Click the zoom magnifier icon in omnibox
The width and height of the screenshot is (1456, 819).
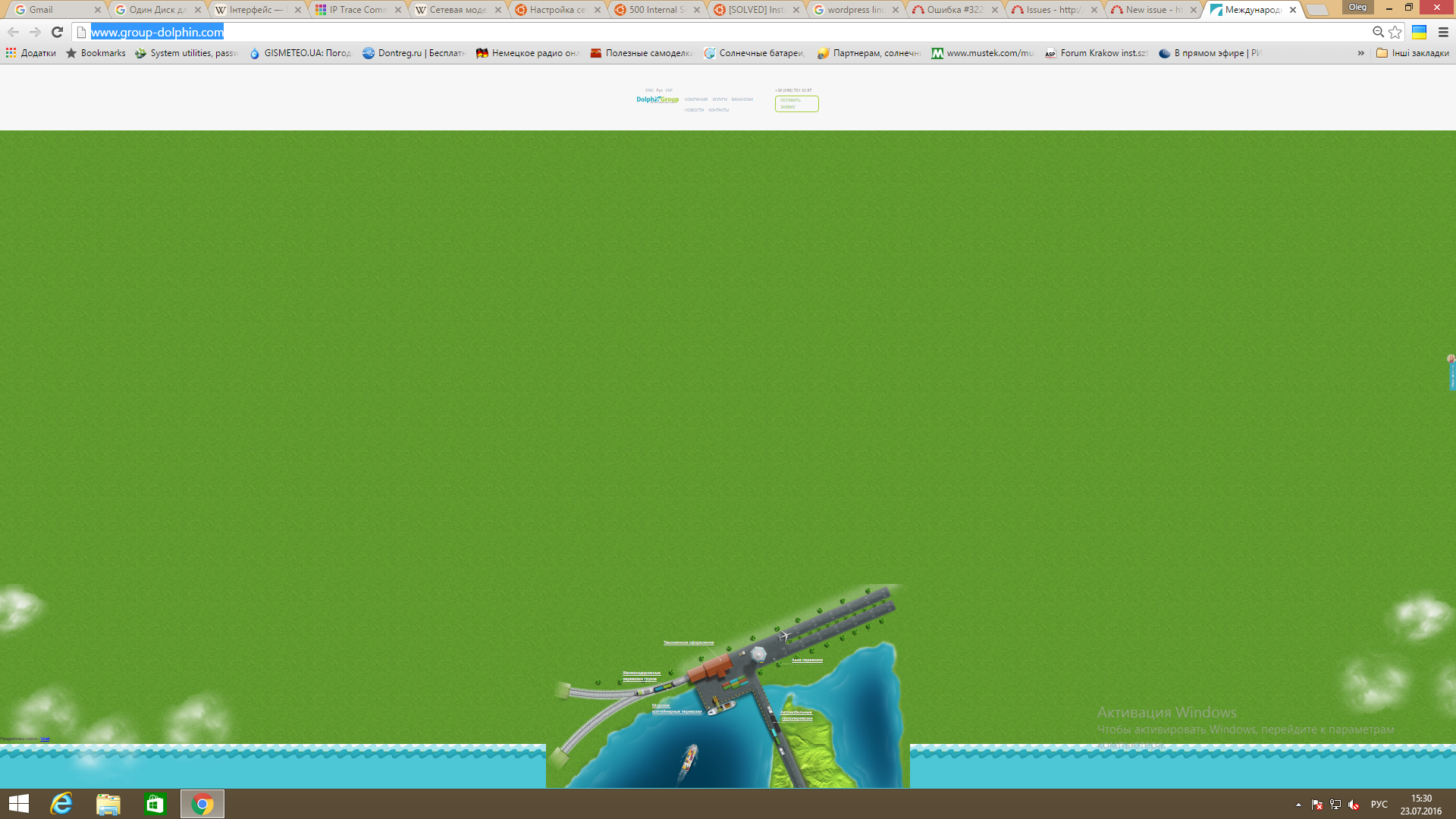[x=1378, y=32]
